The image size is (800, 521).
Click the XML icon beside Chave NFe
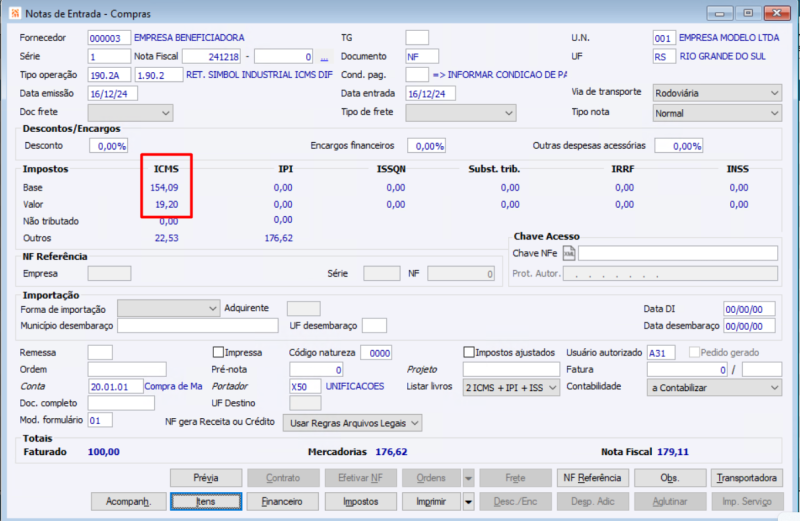click(x=568, y=253)
